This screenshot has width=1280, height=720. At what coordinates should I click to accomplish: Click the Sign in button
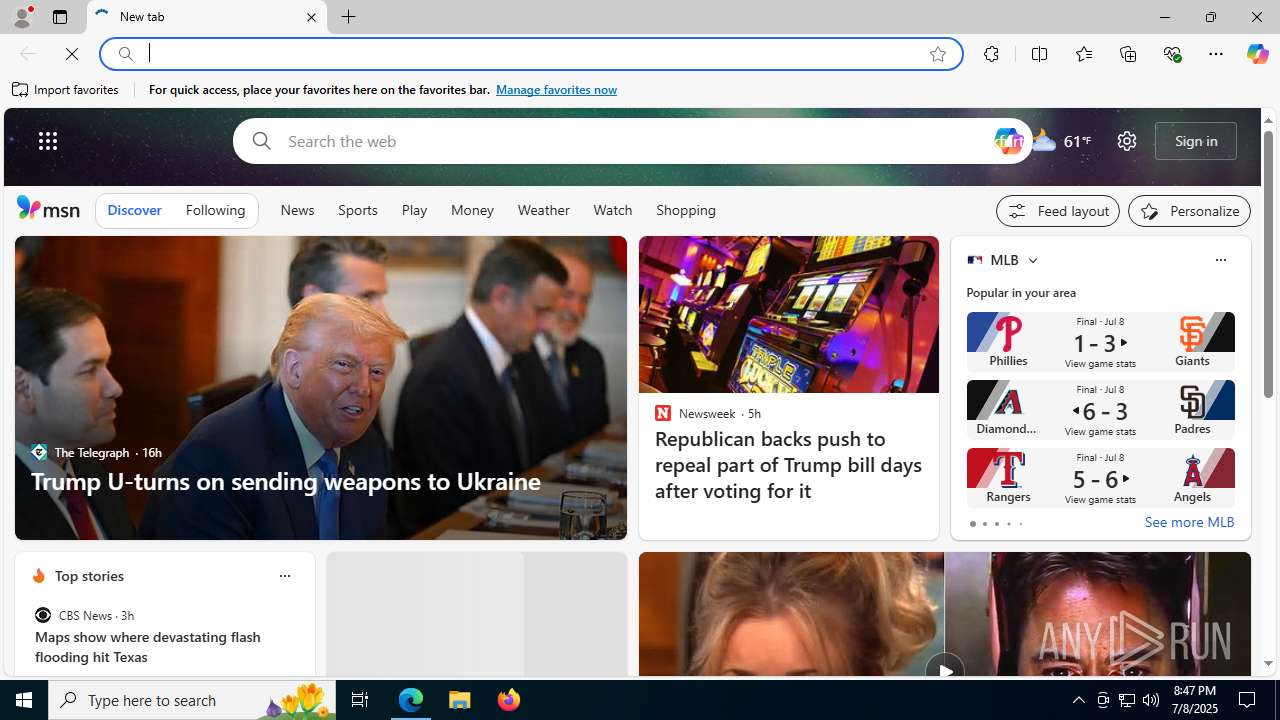(1196, 141)
